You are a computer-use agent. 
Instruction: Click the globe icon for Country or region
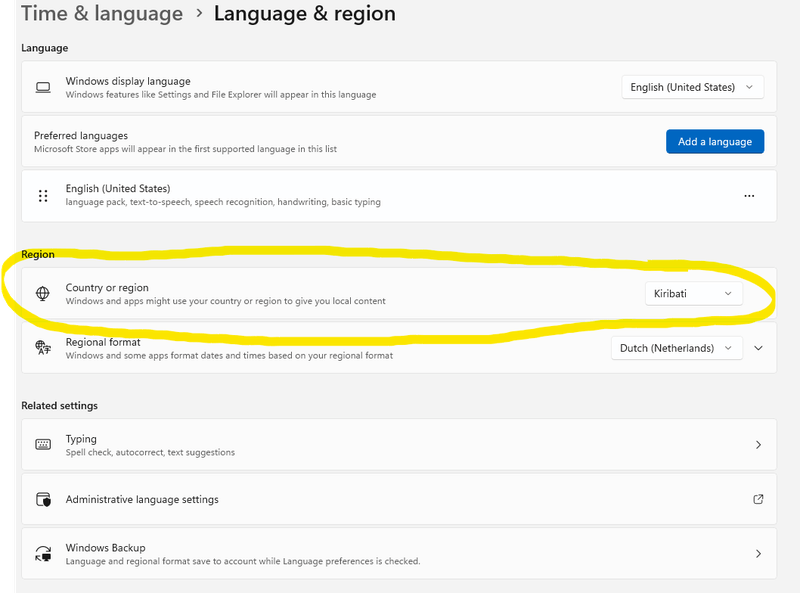pos(43,294)
